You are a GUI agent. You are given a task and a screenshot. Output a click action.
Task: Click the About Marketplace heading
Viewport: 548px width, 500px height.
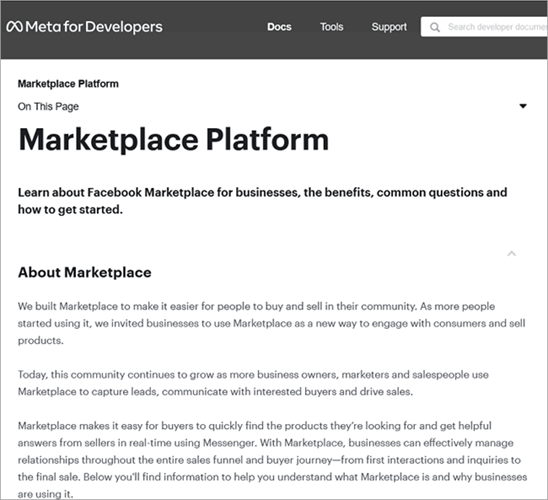85,273
